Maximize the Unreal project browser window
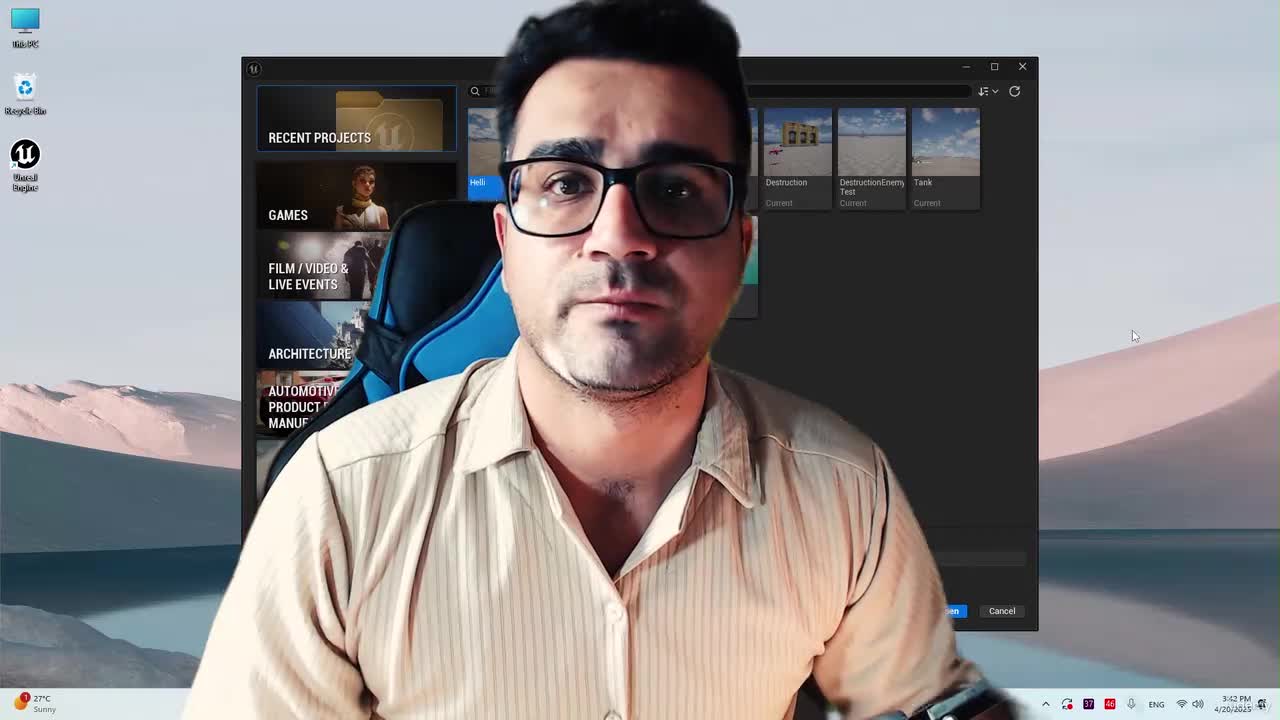 pyautogui.click(x=994, y=67)
